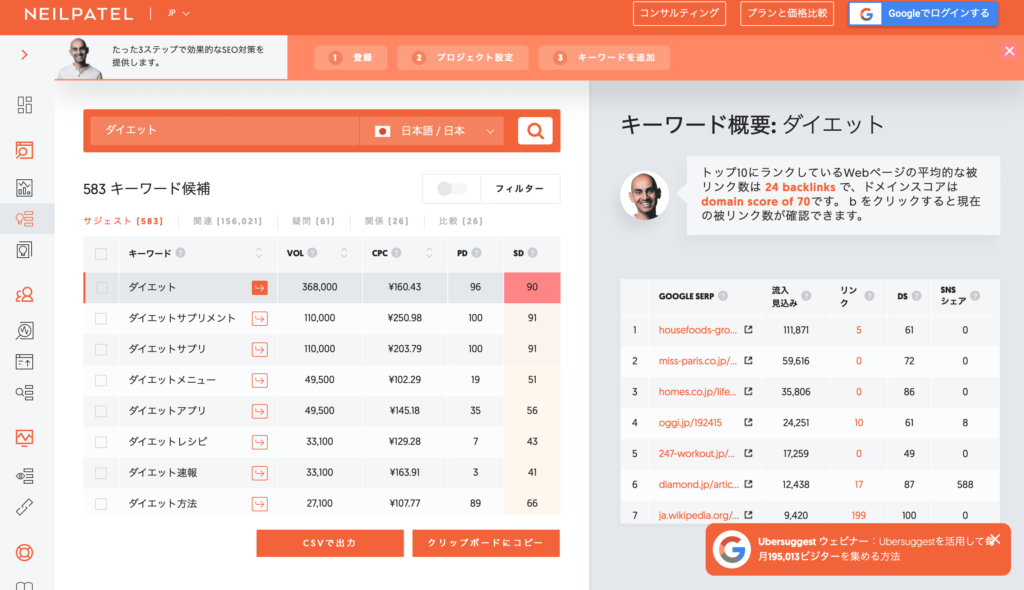Click the orange monitor pulse-line sidebar icon
1024x590 pixels.
[24, 437]
